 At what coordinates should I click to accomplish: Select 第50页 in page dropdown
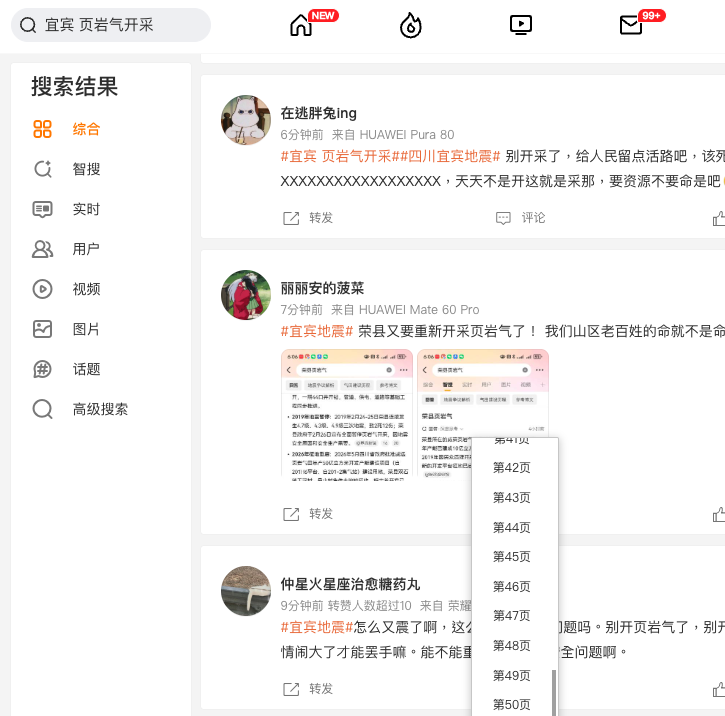[x=511, y=704]
